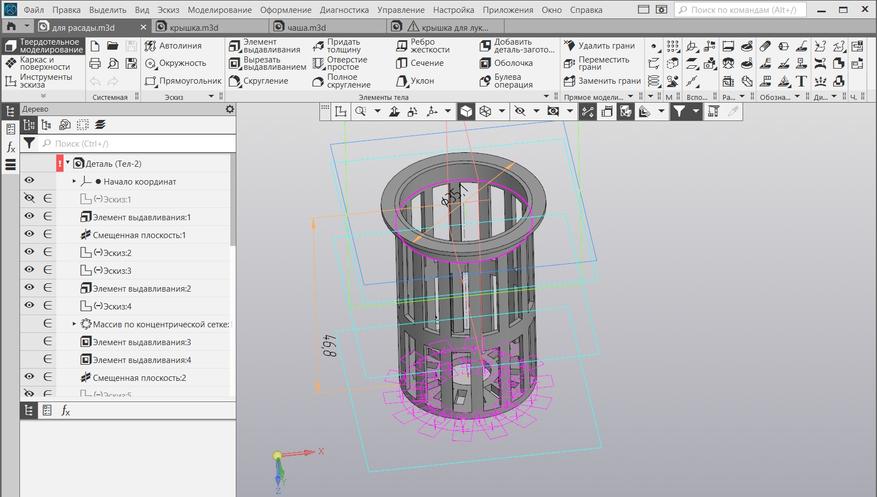The width and height of the screenshot is (877, 497).
Task: Open the tree panel settings gear
Action: click(229, 109)
